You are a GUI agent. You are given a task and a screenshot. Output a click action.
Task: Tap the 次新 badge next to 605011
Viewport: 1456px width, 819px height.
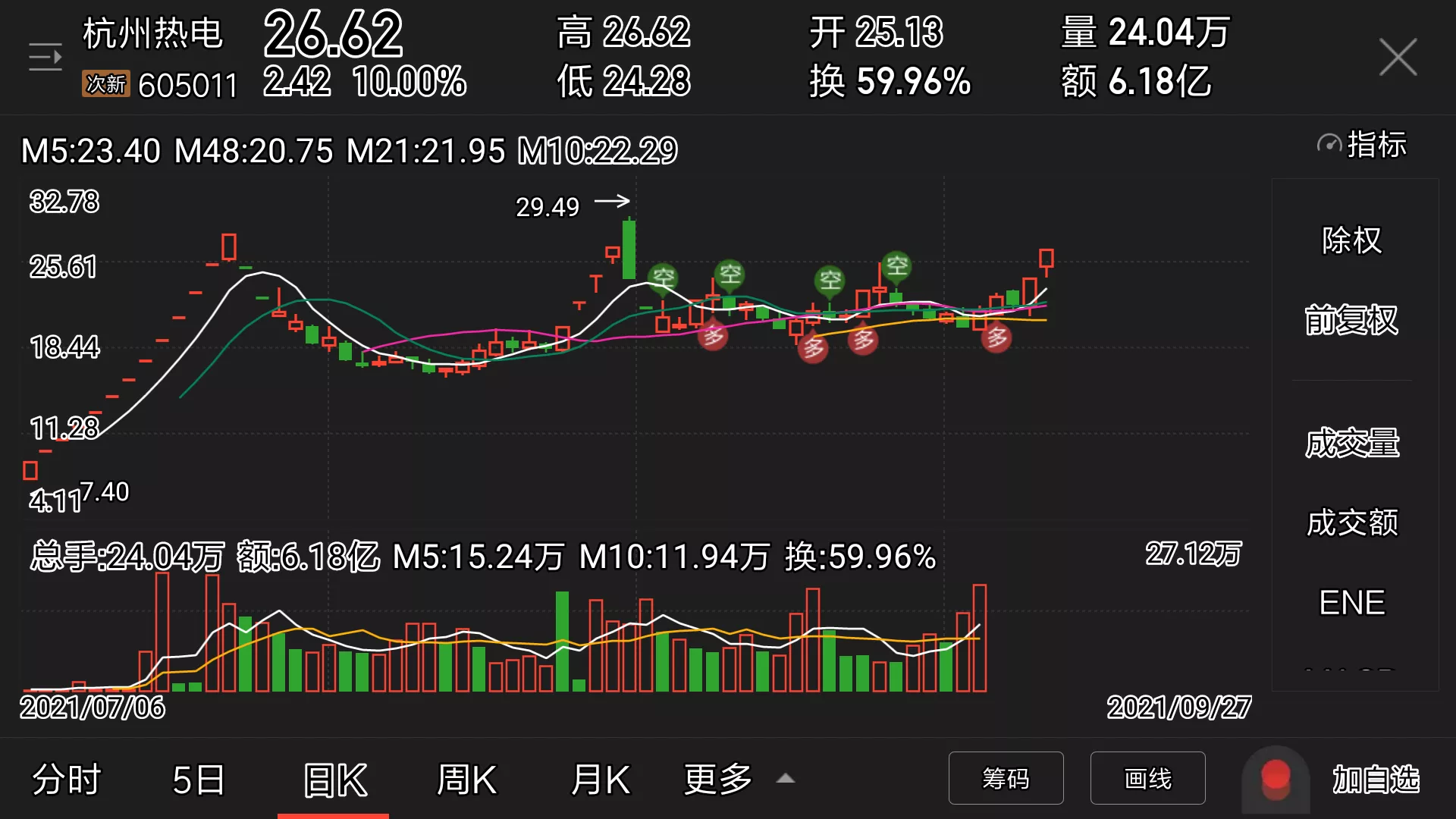click(105, 84)
